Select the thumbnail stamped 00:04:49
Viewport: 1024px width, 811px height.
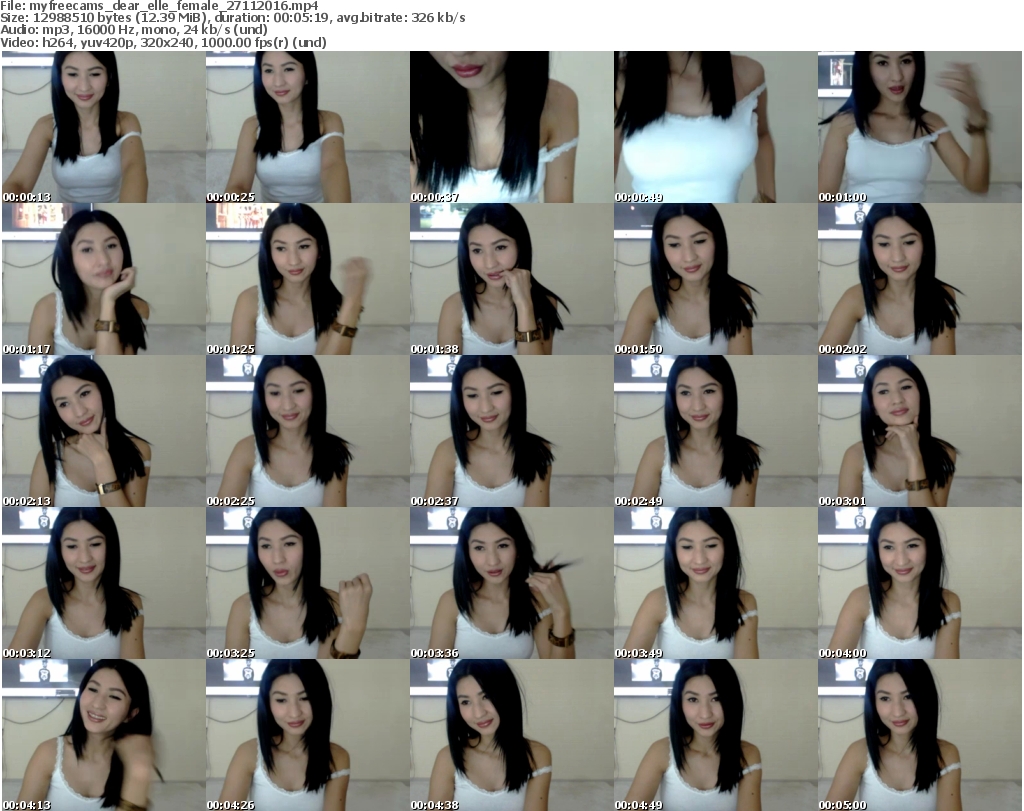point(716,735)
